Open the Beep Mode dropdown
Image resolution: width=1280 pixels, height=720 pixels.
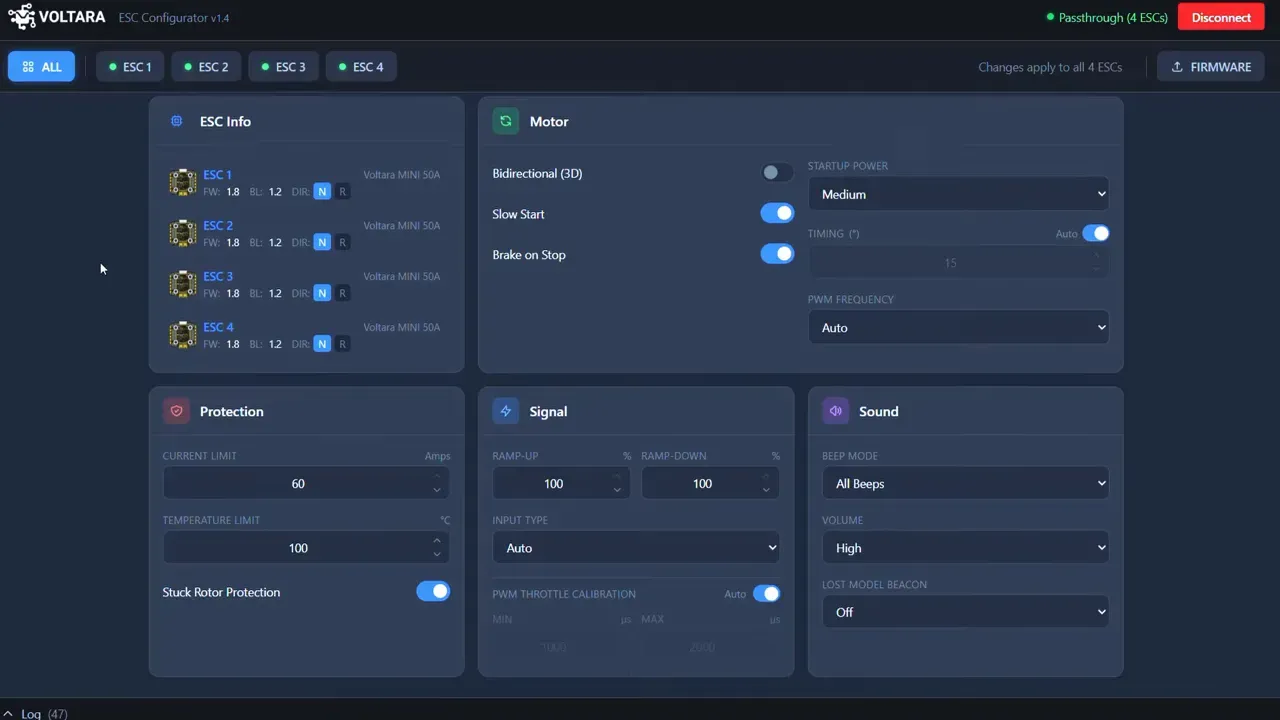pyautogui.click(x=965, y=484)
